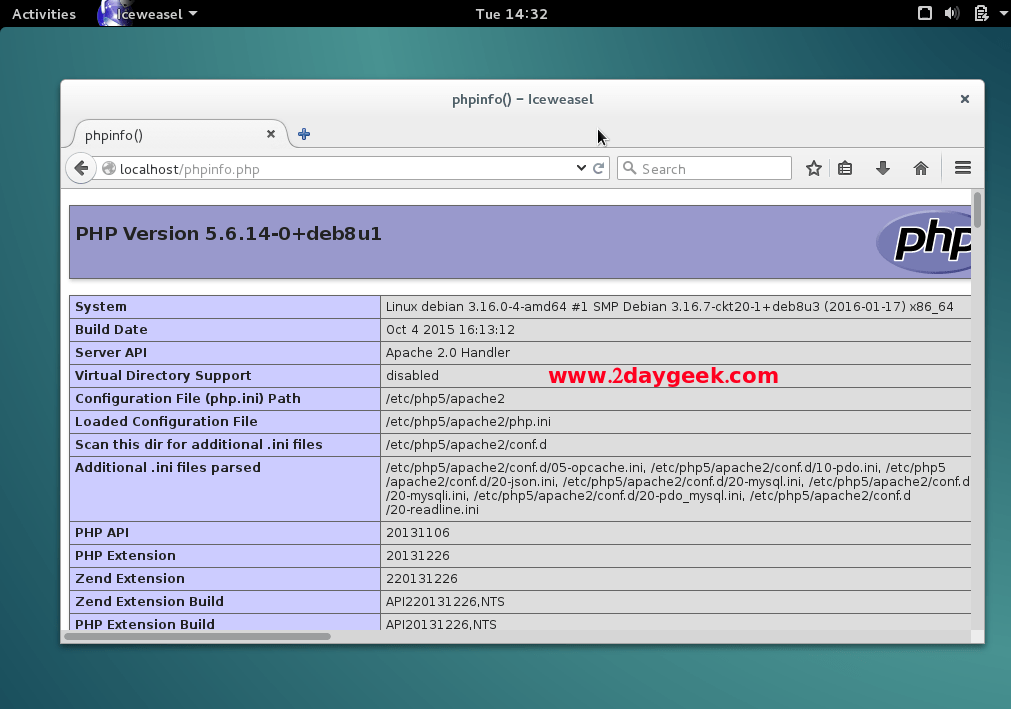Open the Activities overview
Screen dimensions: 1011x709
(x=43, y=13)
